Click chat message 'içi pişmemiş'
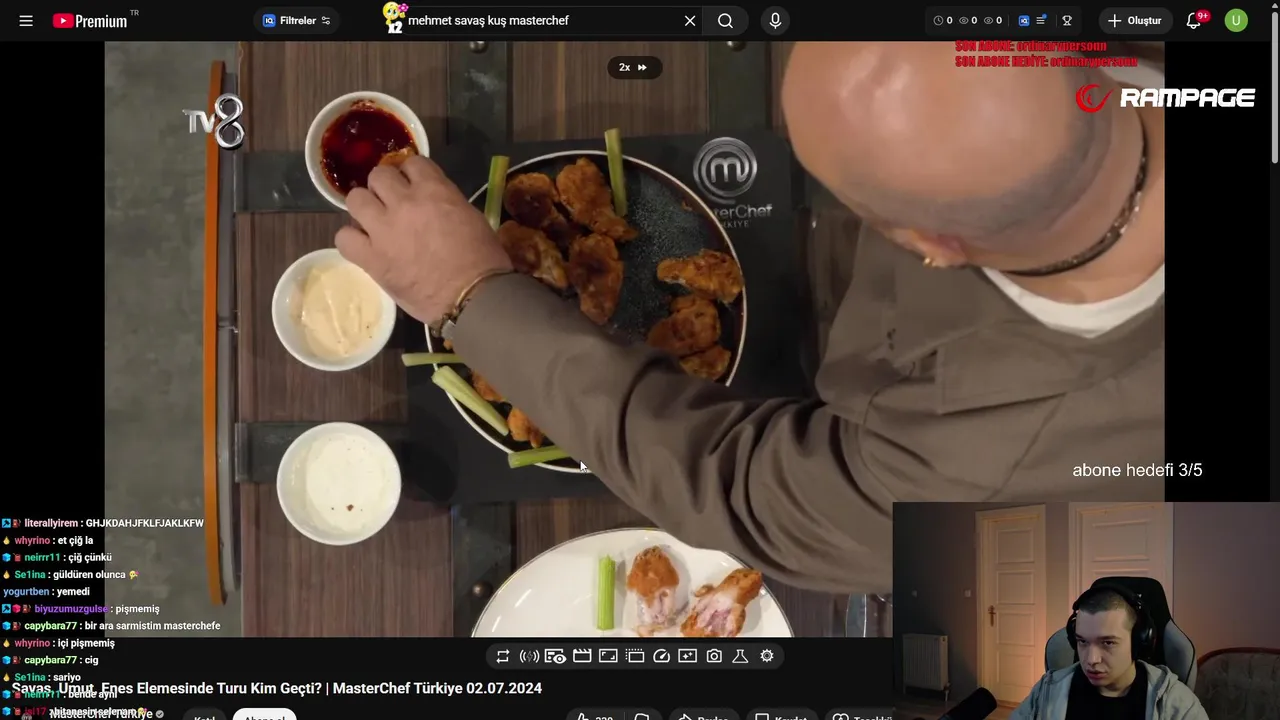This screenshot has width=1280, height=720. point(86,643)
